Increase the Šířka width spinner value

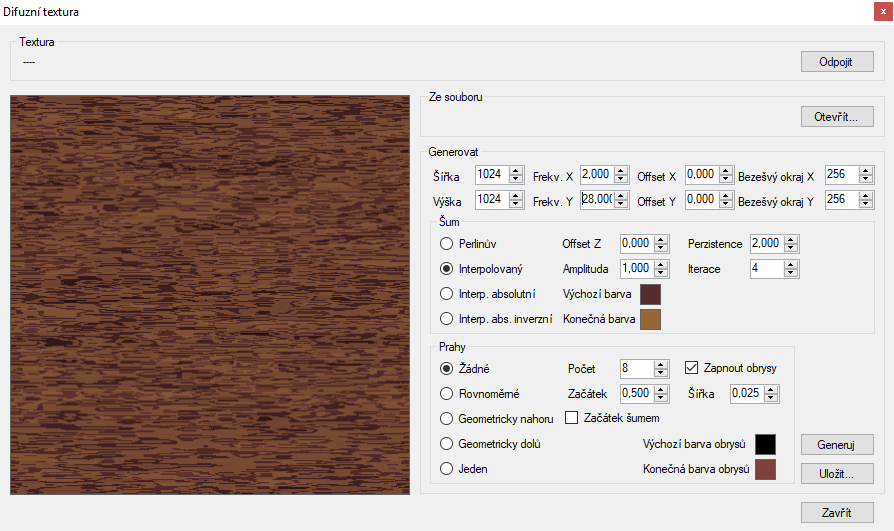516,170
